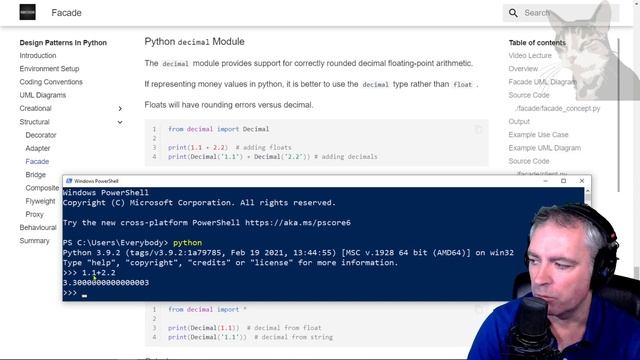Screen dimensions: 640x360
Task: Click the PowerShell scrollbar up arrow
Action: 587,191
